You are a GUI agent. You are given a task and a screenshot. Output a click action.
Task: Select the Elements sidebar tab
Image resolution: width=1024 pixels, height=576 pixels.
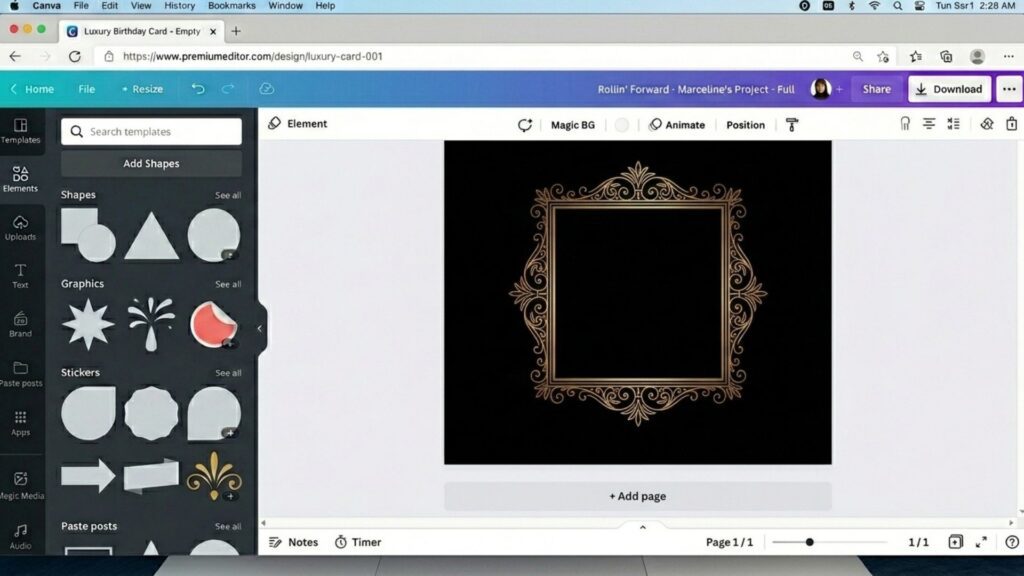point(20,179)
